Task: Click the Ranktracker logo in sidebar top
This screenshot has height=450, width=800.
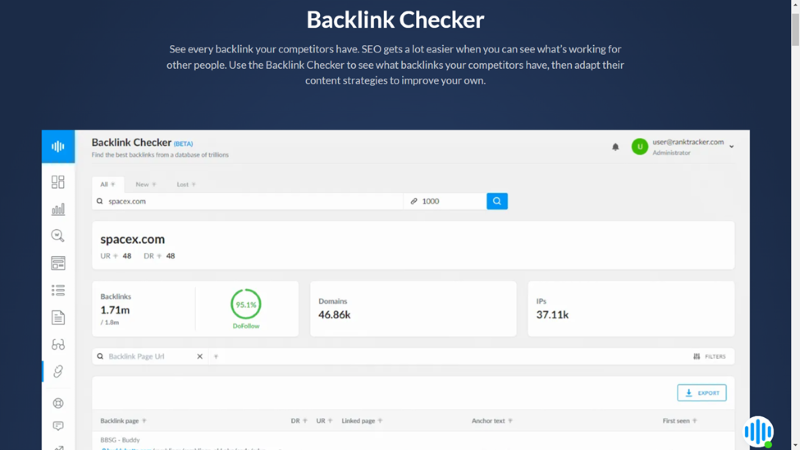Action: [x=58, y=146]
